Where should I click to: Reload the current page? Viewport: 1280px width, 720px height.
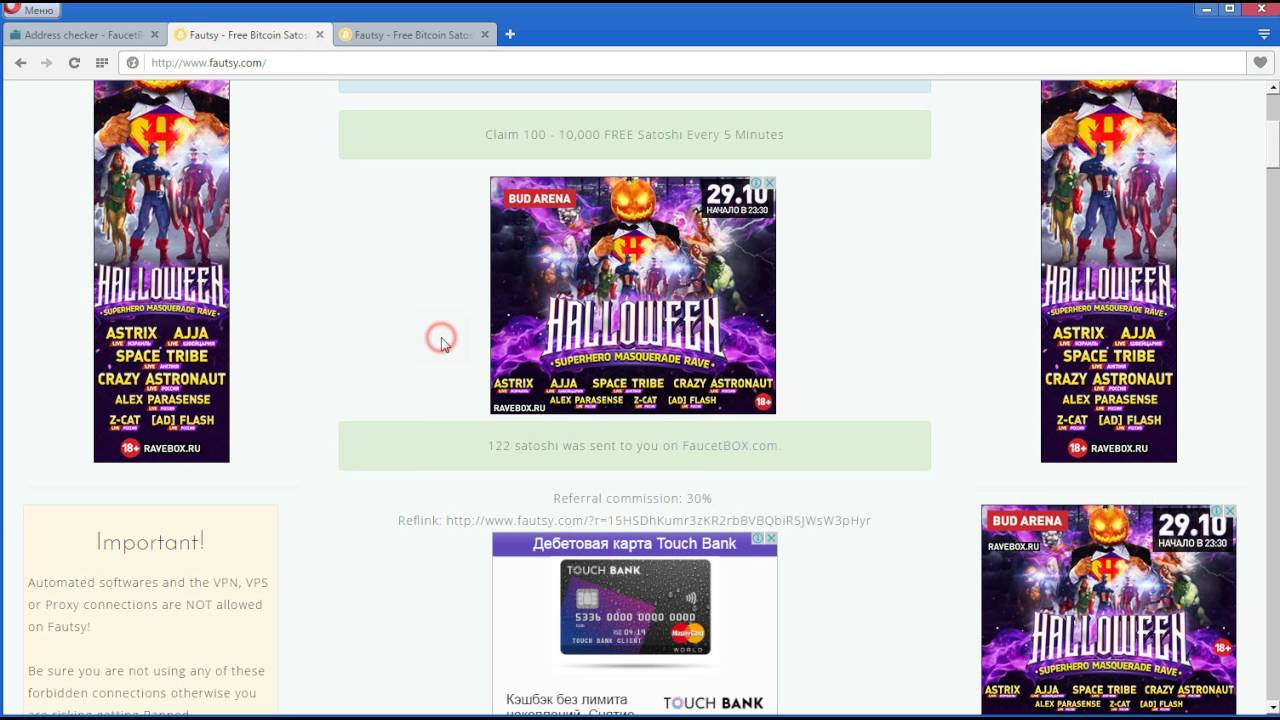(x=74, y=62)
